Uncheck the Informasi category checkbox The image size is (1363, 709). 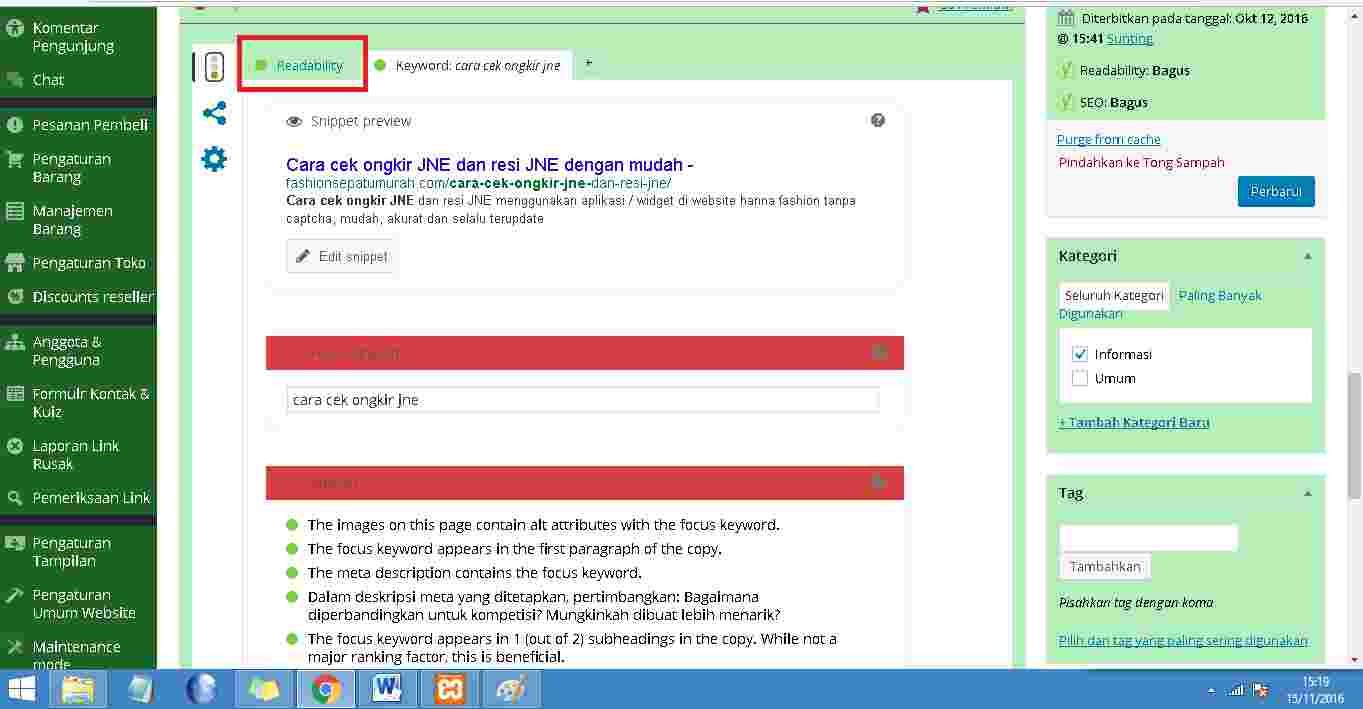coord(1080,354)
